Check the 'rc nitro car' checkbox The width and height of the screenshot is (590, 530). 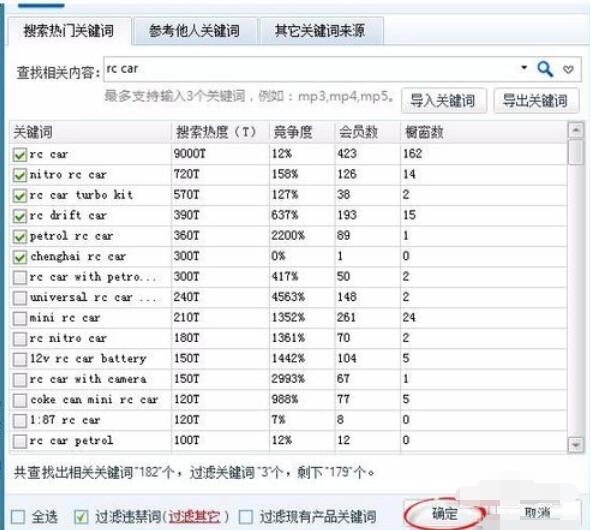[20, 339]
